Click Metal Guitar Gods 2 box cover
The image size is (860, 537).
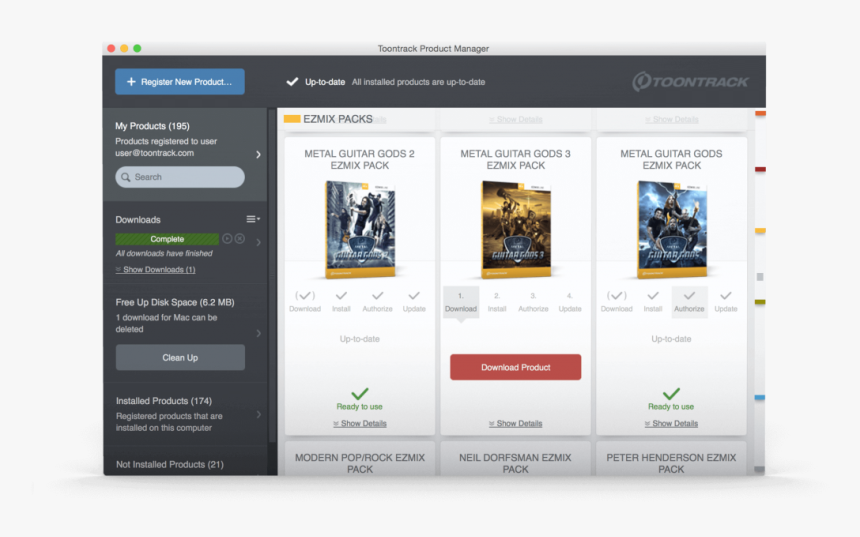click(360, 229)
